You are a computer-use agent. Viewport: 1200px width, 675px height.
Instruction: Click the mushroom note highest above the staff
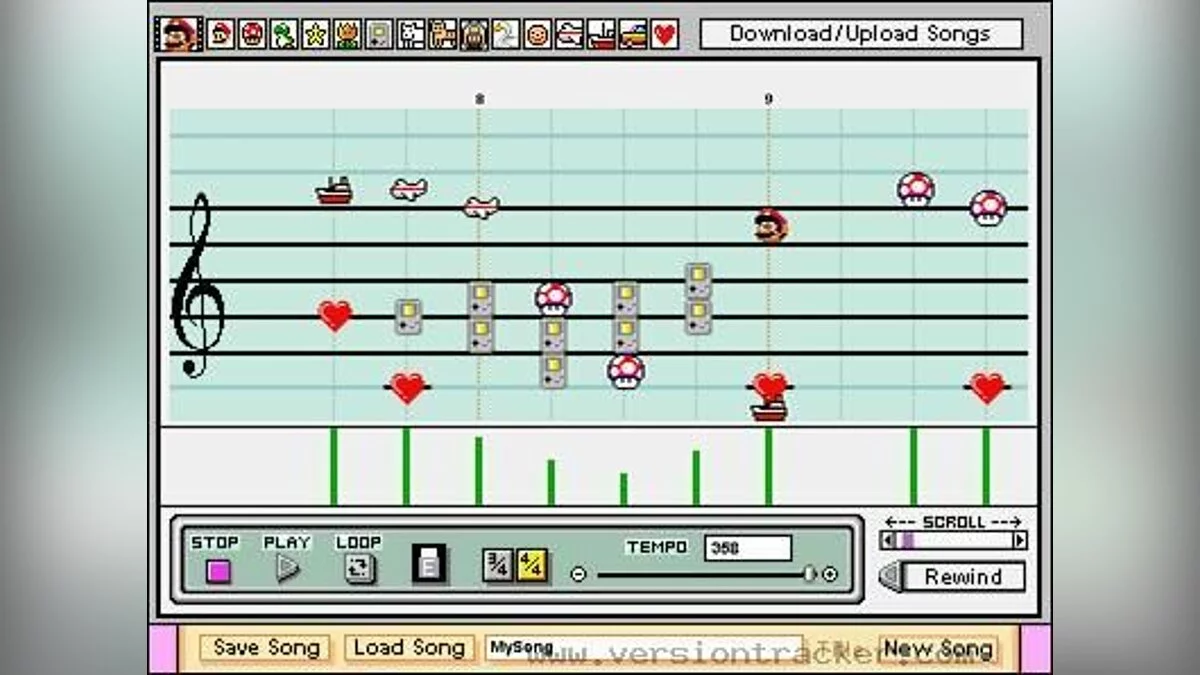915,189
